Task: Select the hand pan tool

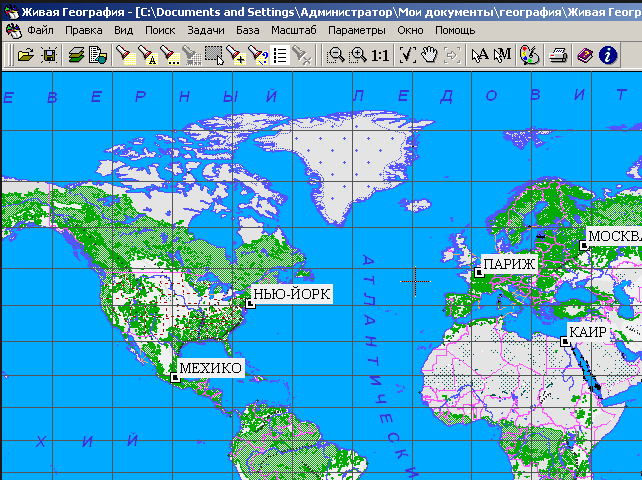Action: coord(429,55)
